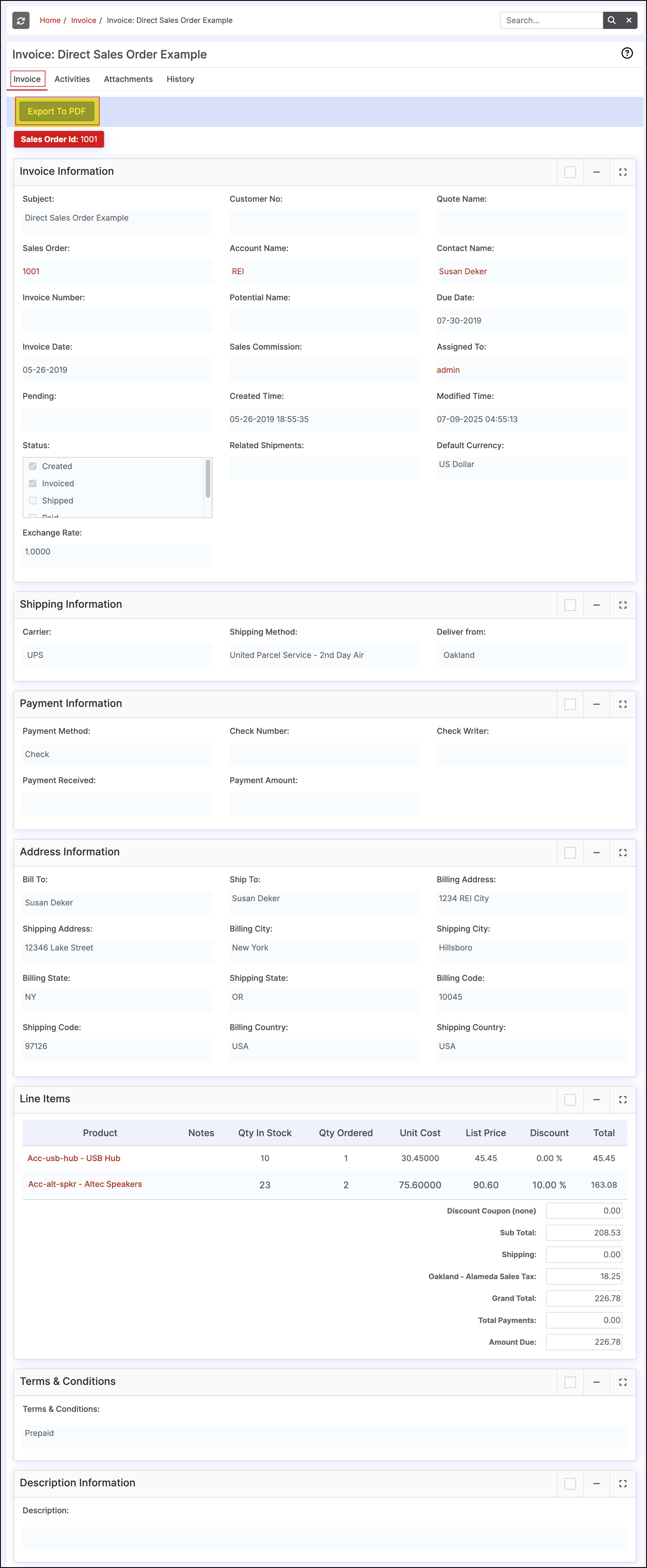Maximize the Payment Information panel
Image resolution: width=647 pixels, height=1568 pixels.
pyautogui.click(x=622, y=704)
